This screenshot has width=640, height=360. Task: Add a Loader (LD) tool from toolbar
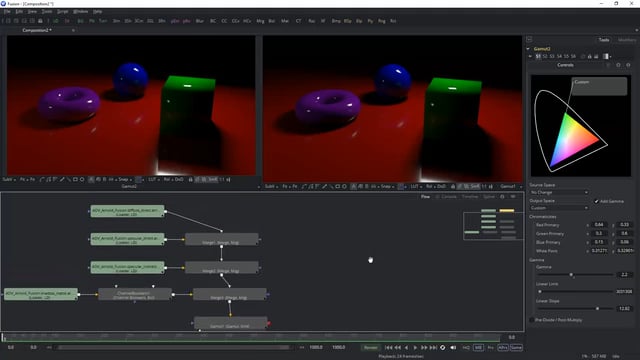point(56,21)
